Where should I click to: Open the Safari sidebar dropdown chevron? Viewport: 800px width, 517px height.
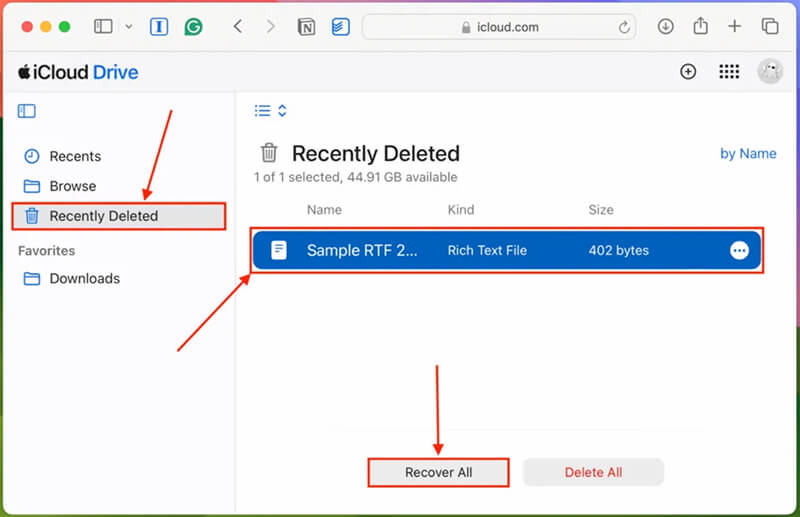pyautogui.click(x=129, y=27)
